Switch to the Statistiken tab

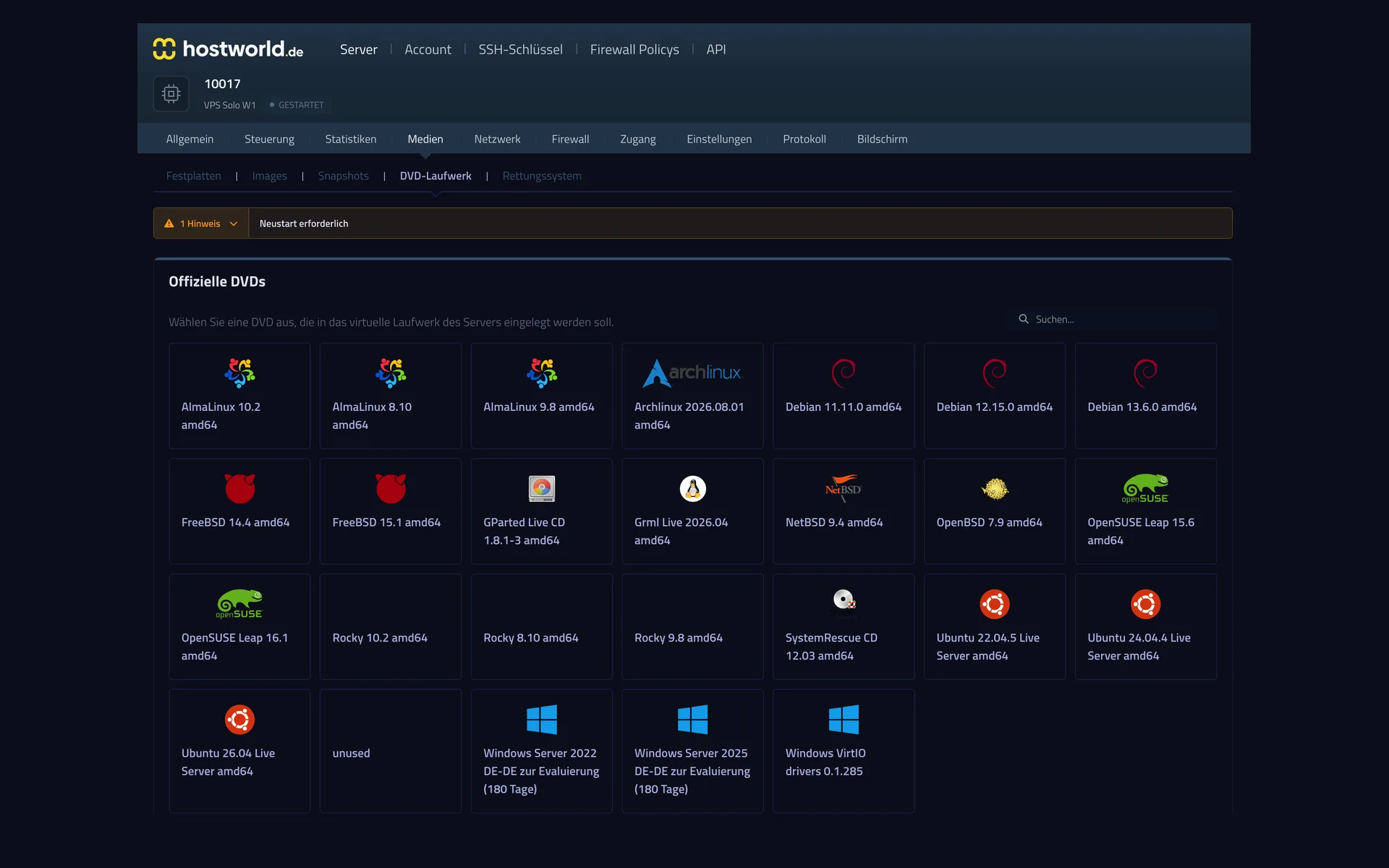pos(351,139)
